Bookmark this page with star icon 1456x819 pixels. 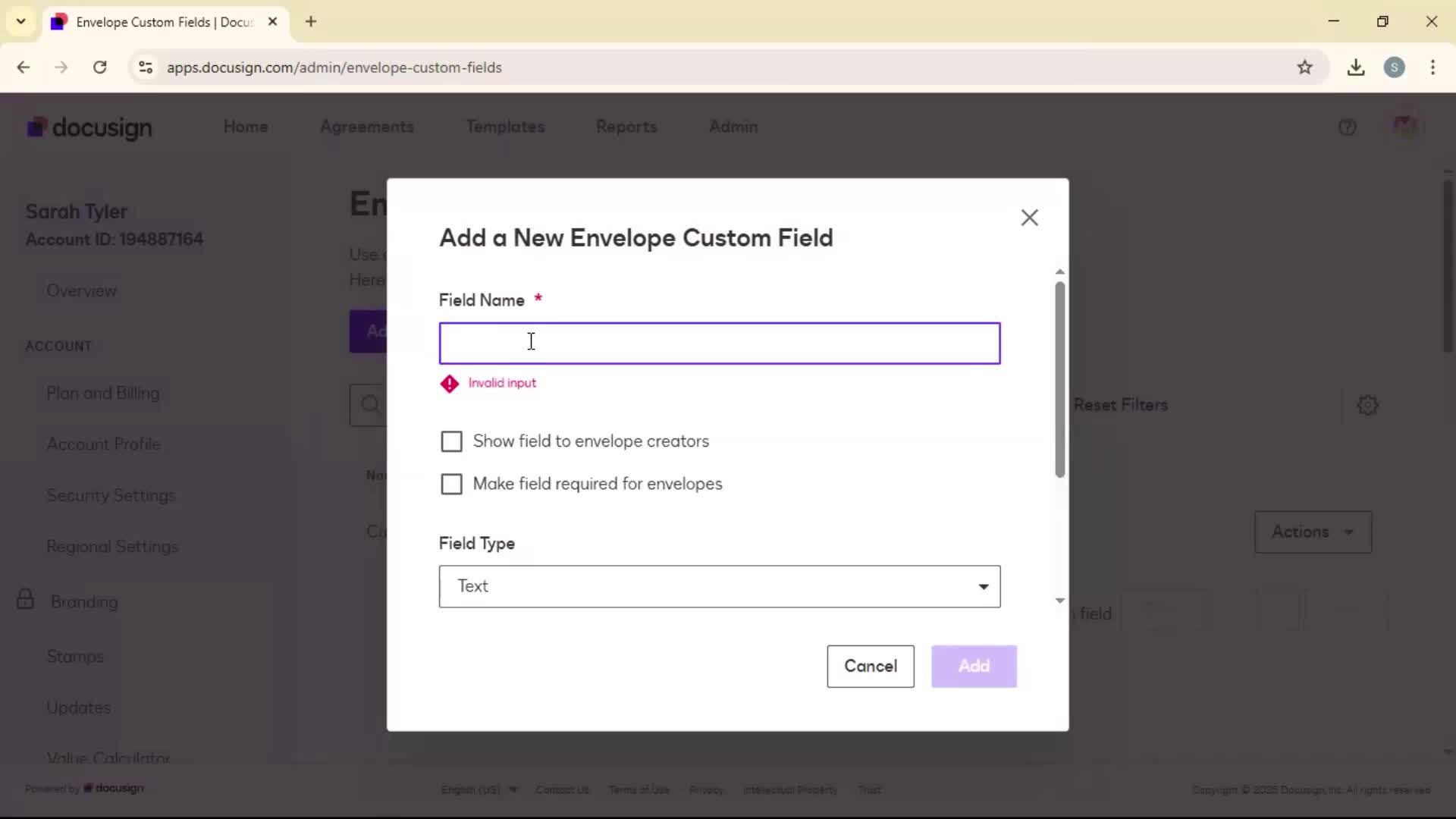(1304, 67)
